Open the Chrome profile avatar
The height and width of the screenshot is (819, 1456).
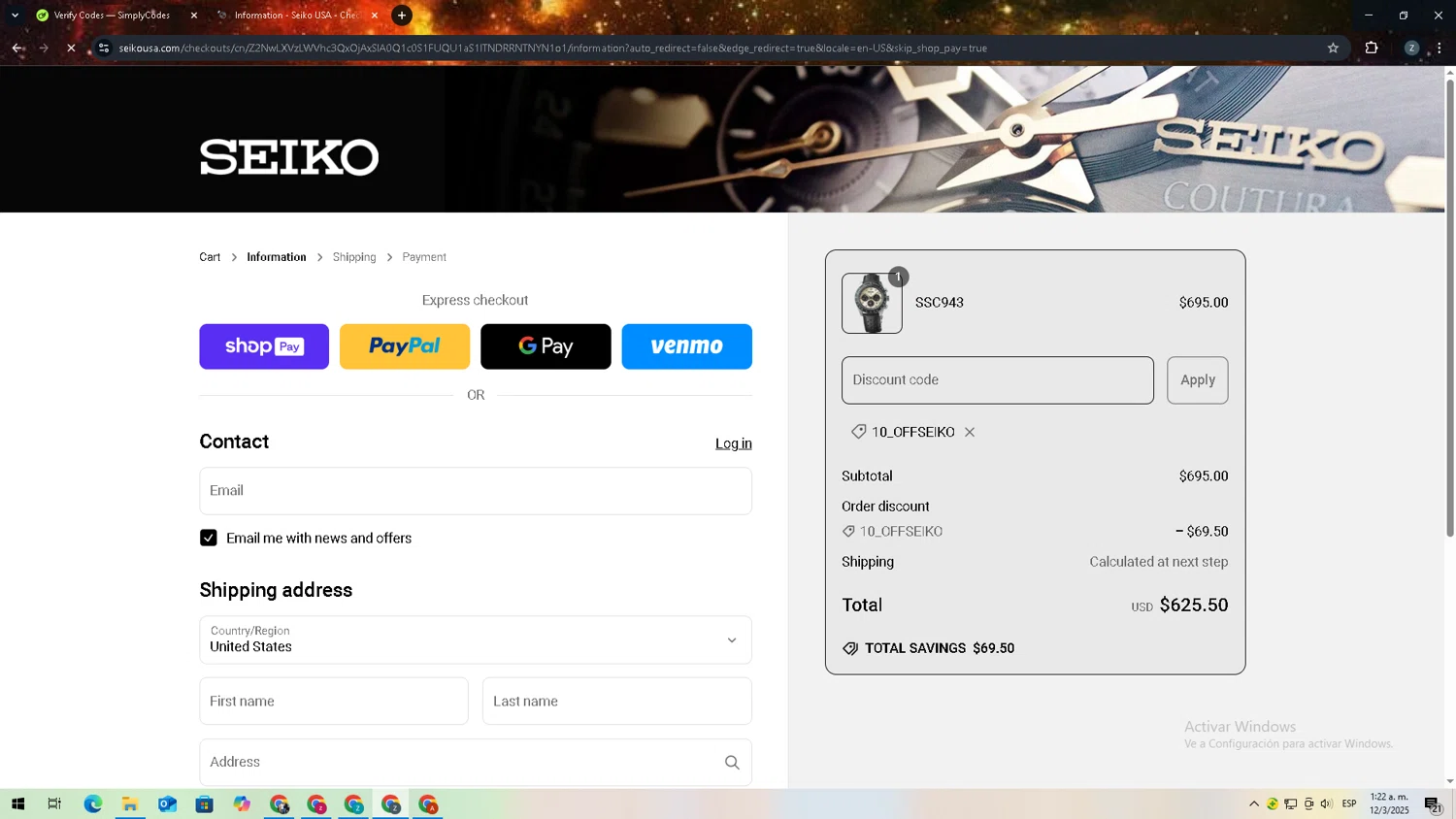[x=1411, y=48]
